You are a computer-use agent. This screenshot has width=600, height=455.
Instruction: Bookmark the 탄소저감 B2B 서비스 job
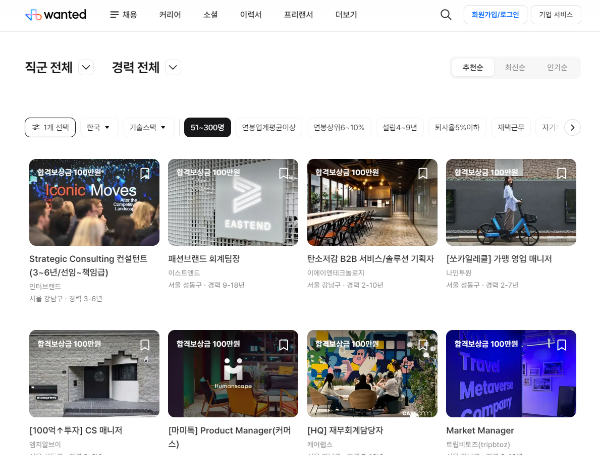click(423, 173)
